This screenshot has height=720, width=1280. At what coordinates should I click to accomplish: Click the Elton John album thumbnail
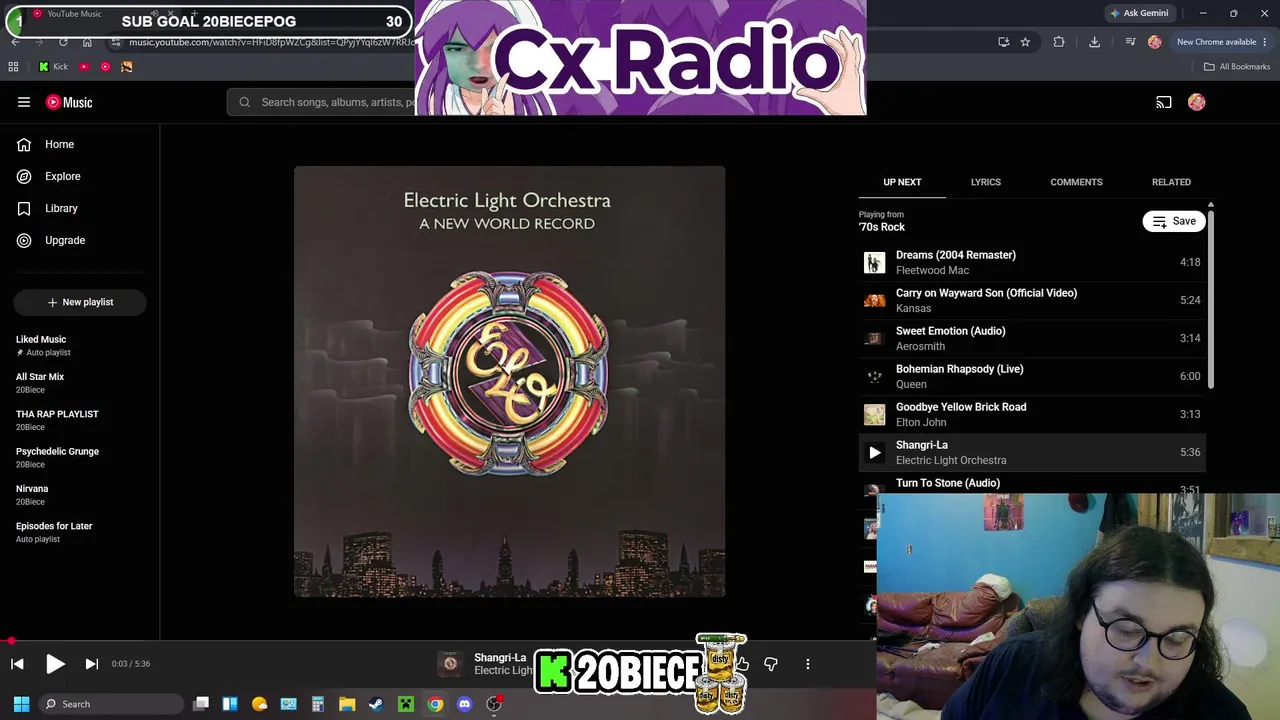coord(875,414)
